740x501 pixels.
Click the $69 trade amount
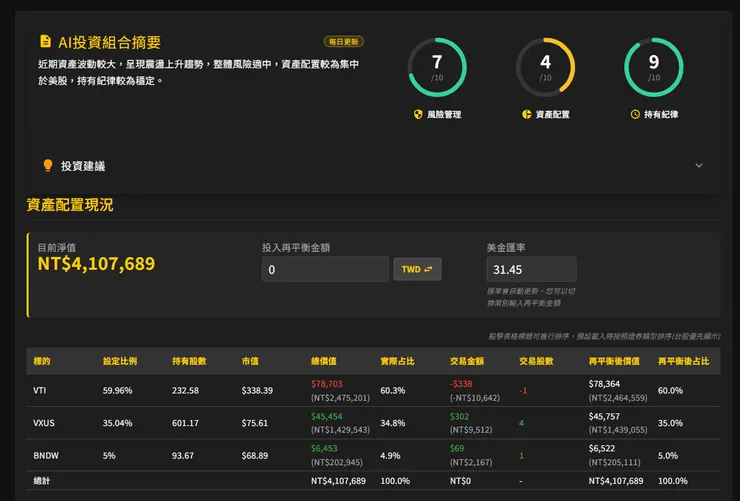(457, 449)
